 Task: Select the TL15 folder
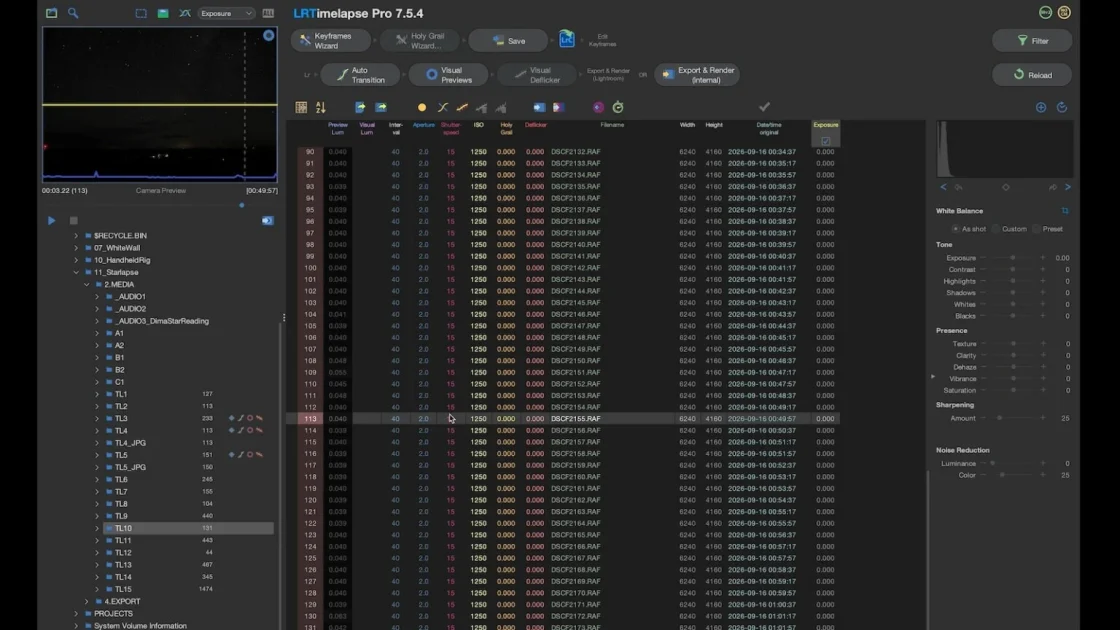[123, 589]
